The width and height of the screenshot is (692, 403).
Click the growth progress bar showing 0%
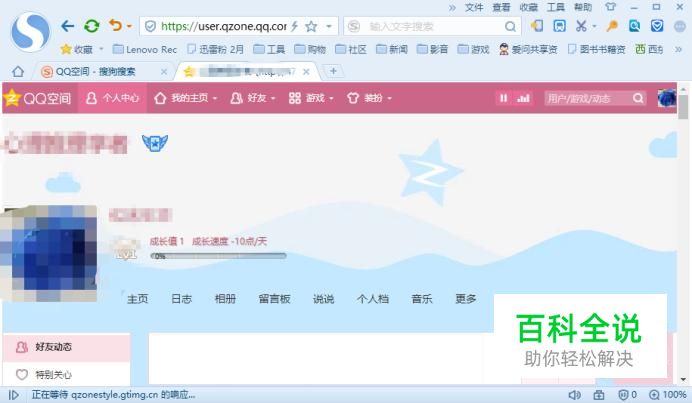218,256
